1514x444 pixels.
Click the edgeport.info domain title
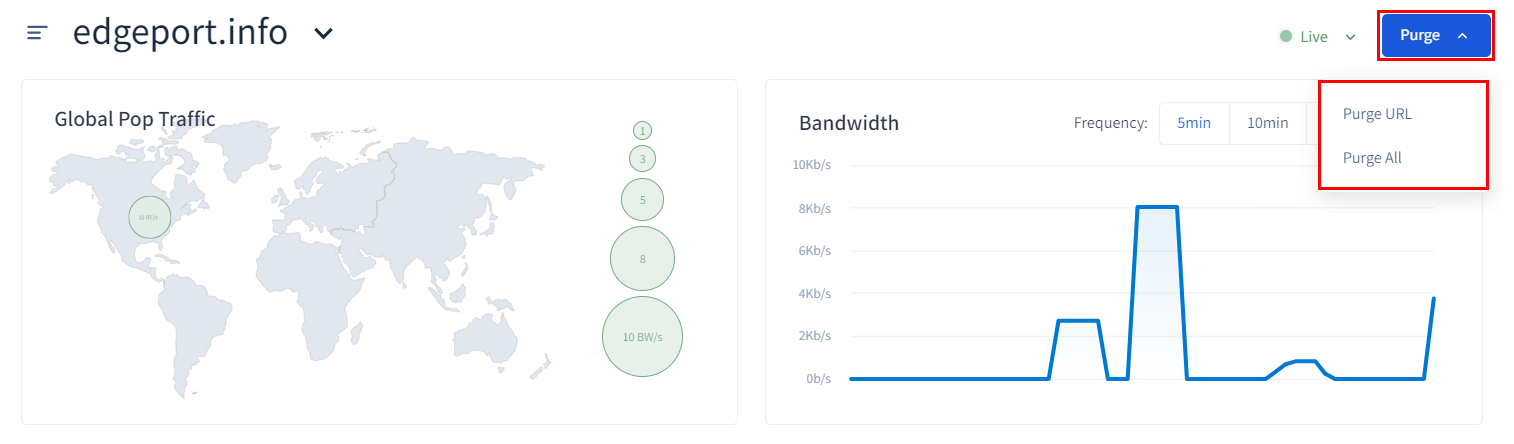180,33
